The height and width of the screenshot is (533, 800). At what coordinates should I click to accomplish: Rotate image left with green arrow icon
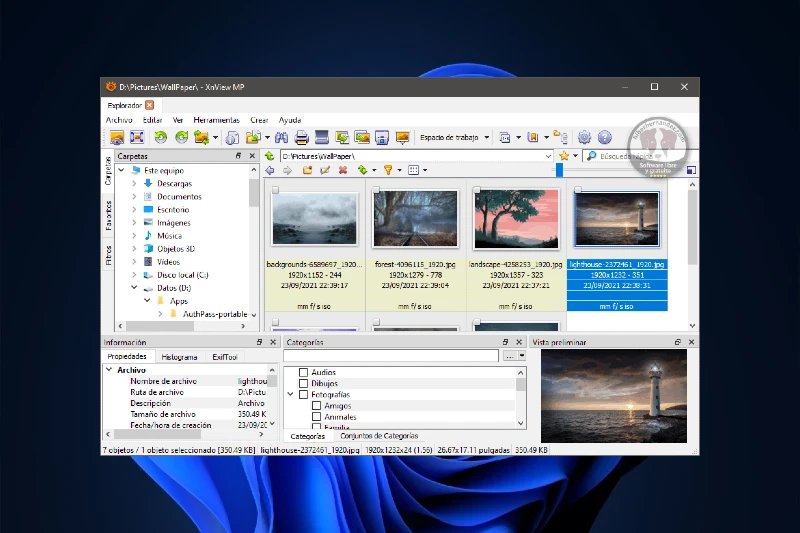pos(160,137)
